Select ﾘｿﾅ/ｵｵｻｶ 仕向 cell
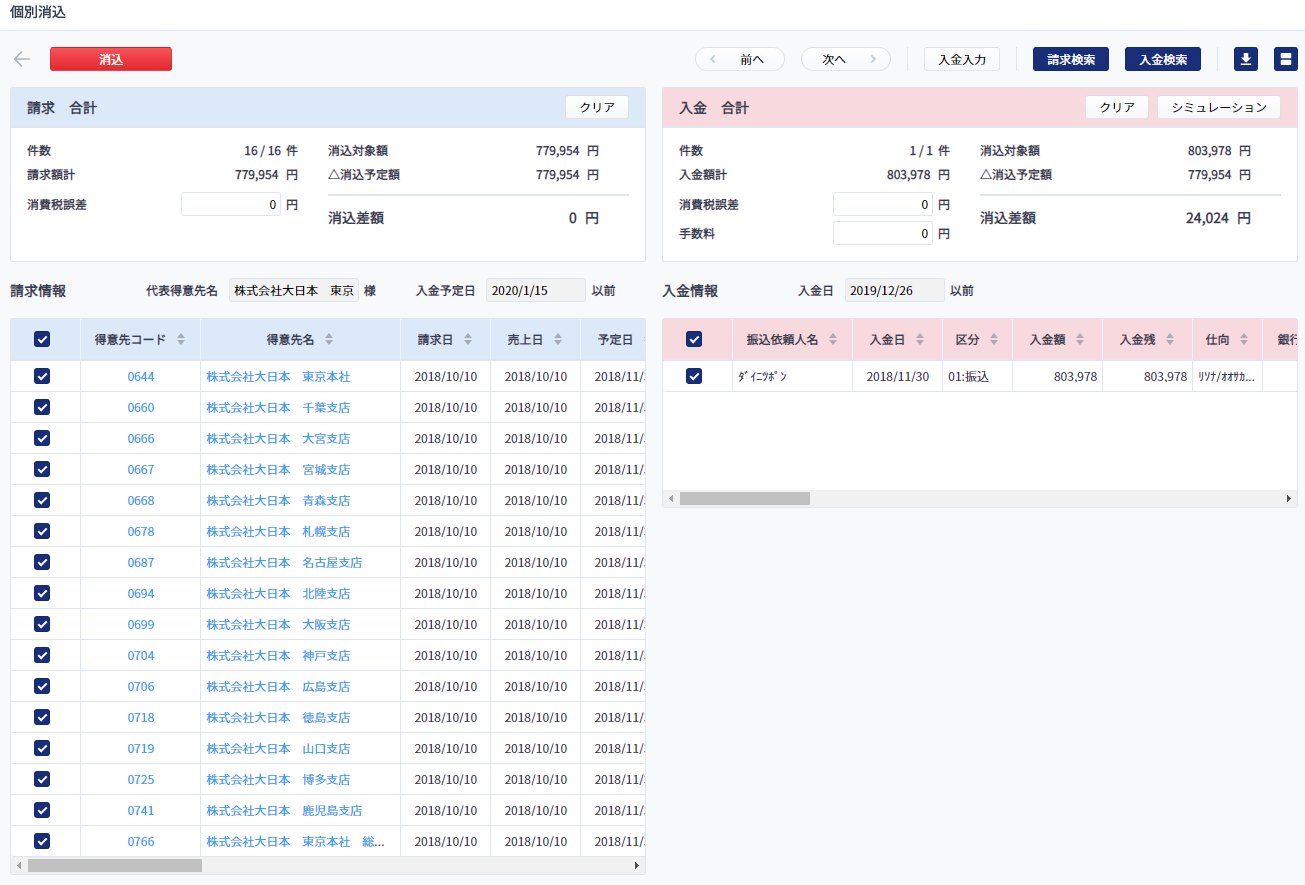This screenshot has height=885, width=1305. coord(1227,376)
